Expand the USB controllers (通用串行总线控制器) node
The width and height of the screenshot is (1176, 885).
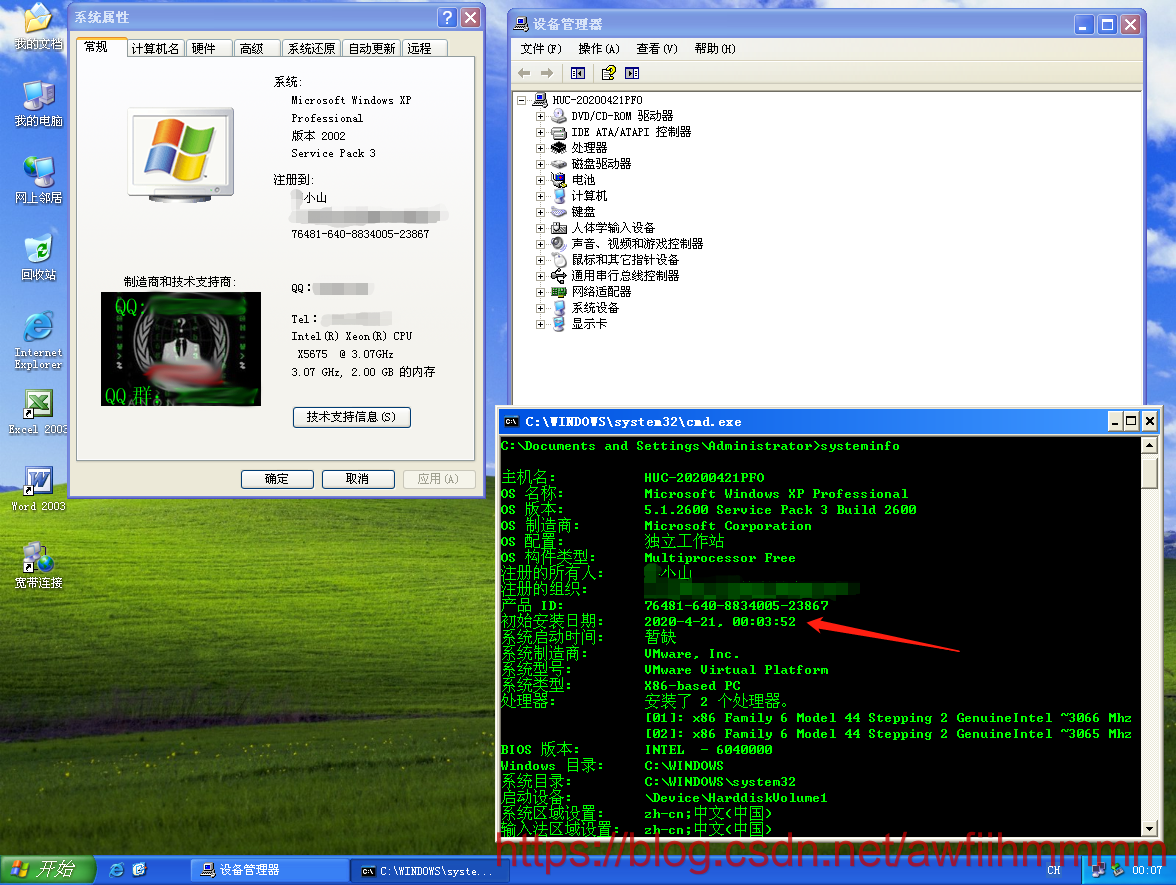(540, 276)
